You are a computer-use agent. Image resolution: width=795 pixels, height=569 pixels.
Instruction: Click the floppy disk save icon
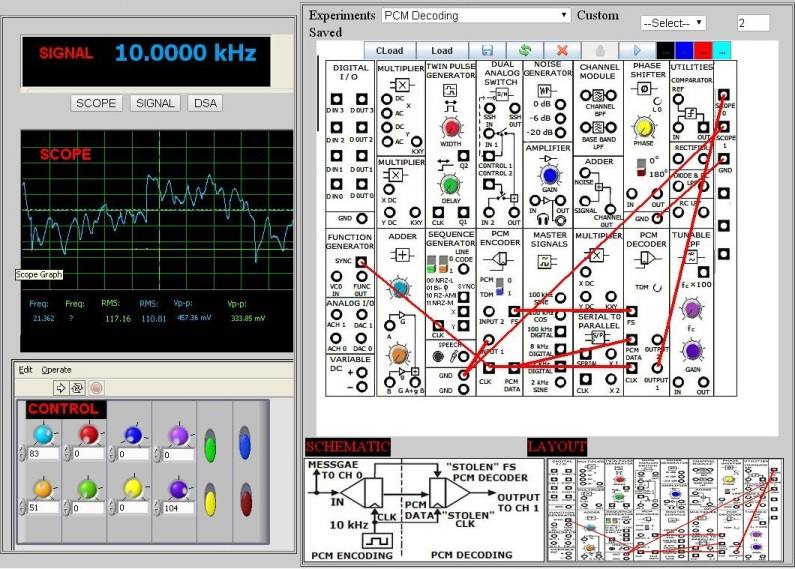click(x=487, y=50)
